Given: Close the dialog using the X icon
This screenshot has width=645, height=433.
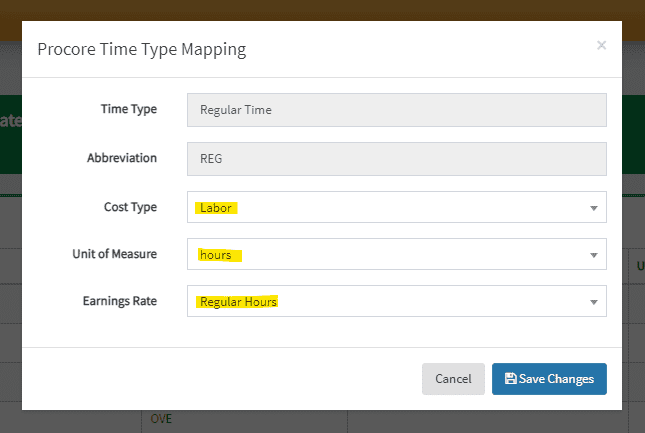Looking at the screenshot, I should click(601, 45).
